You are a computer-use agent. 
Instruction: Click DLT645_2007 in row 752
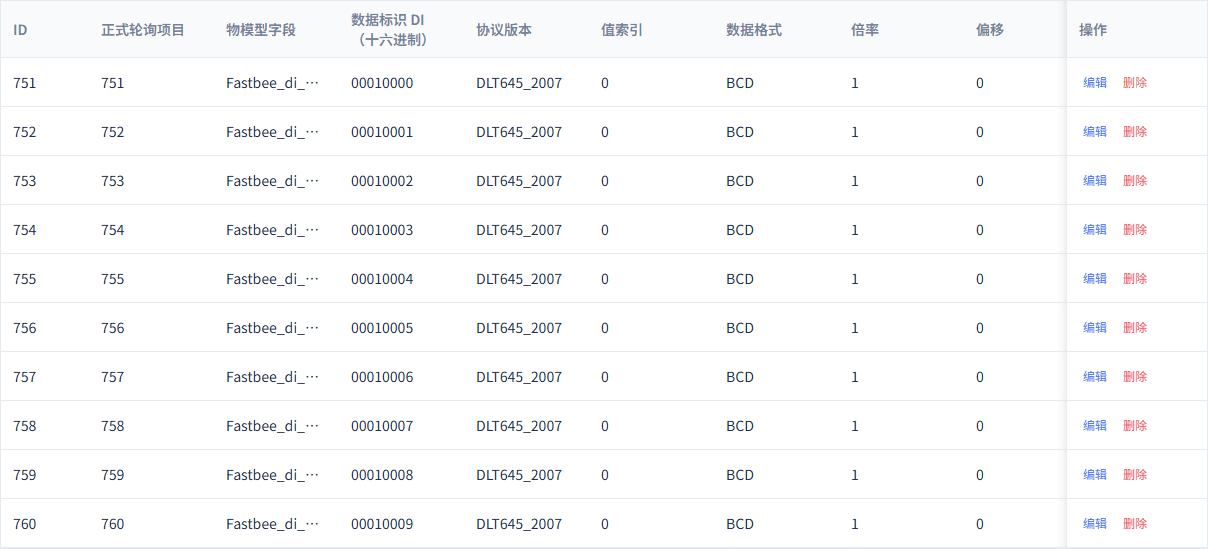[519, 132]
